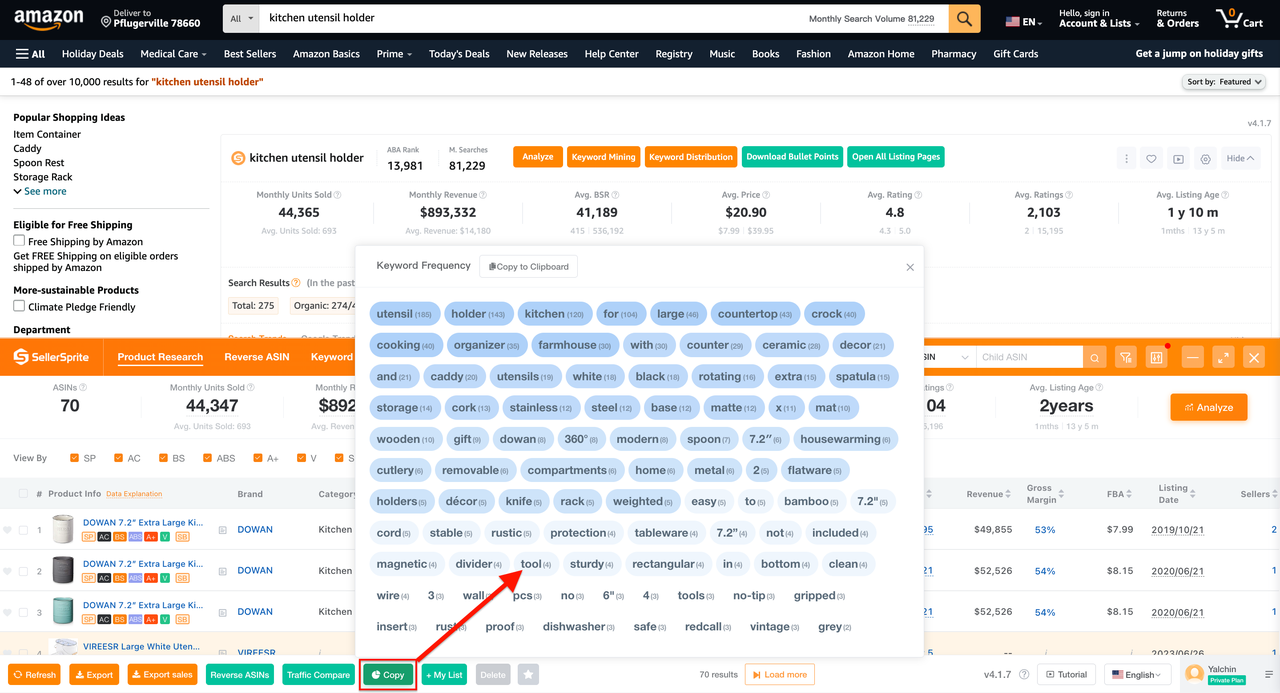
Task: Open detail icon for product row 3
Action: click(x=223, y=612)
